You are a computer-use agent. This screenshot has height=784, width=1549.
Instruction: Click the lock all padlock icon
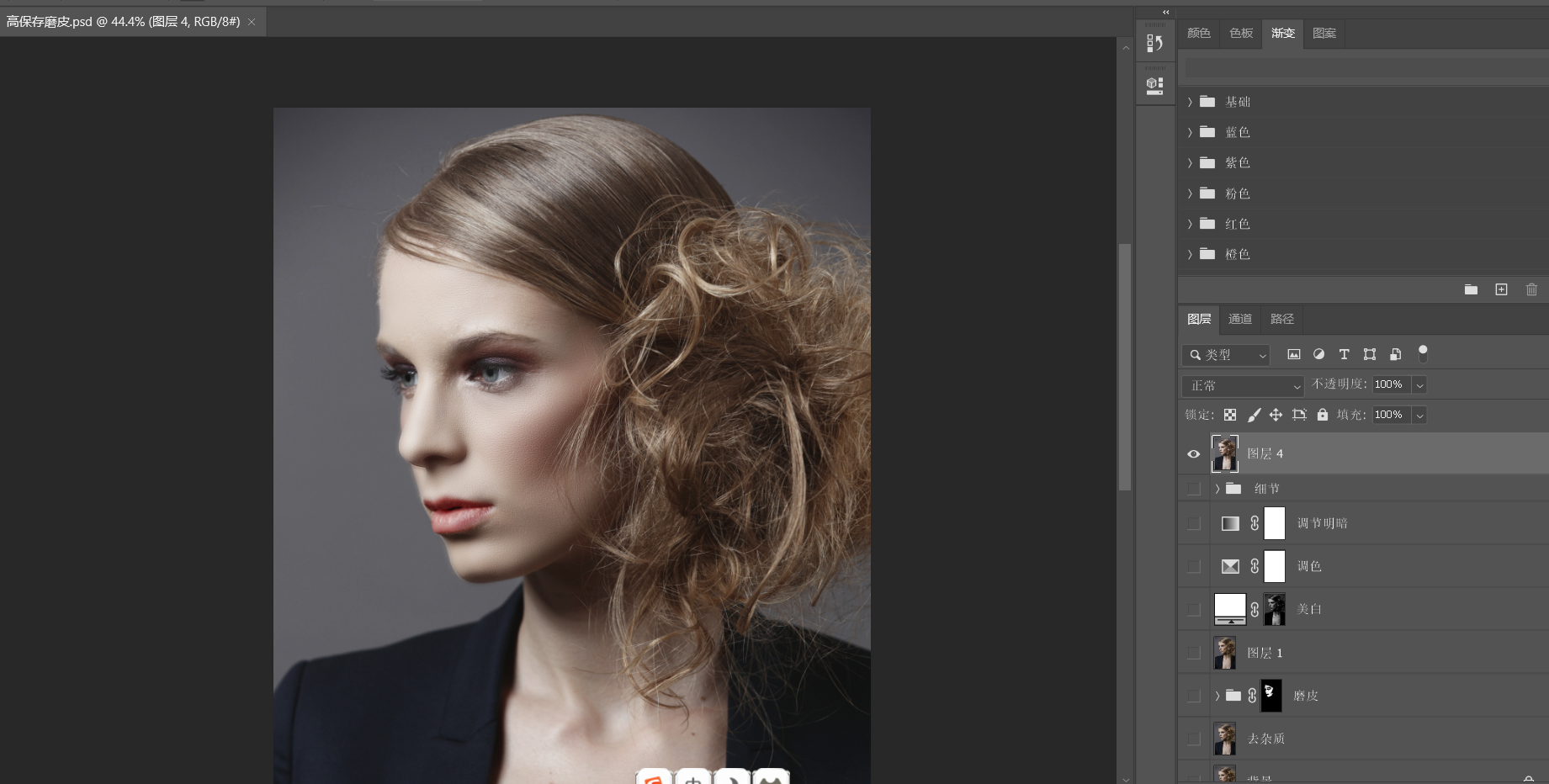pyautogui.click(x=1322, y=415)
